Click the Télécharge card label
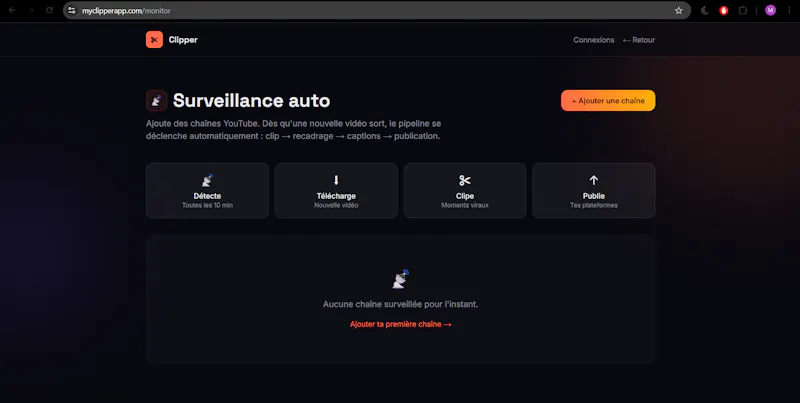 336,196
